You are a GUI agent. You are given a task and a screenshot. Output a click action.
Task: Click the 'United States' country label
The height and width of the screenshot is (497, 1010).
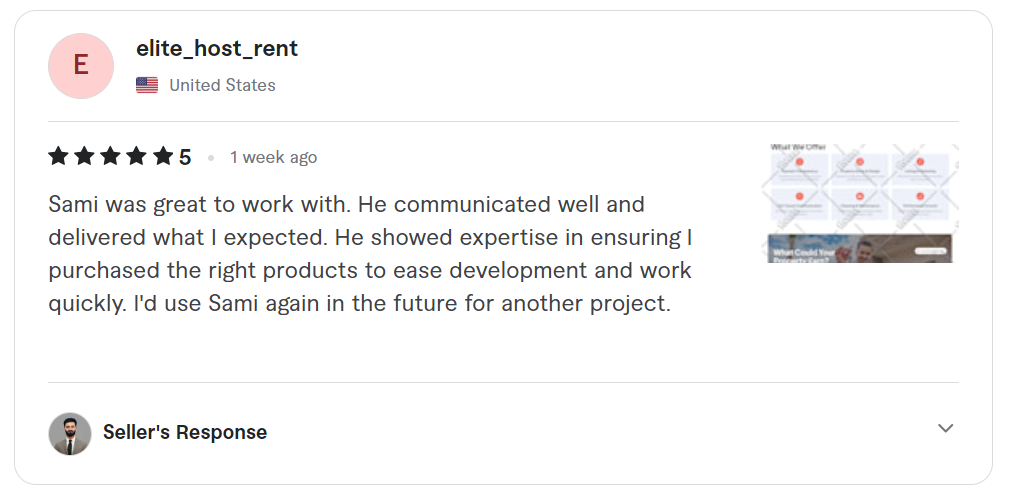pyautogui.click(x=222, y=86)
